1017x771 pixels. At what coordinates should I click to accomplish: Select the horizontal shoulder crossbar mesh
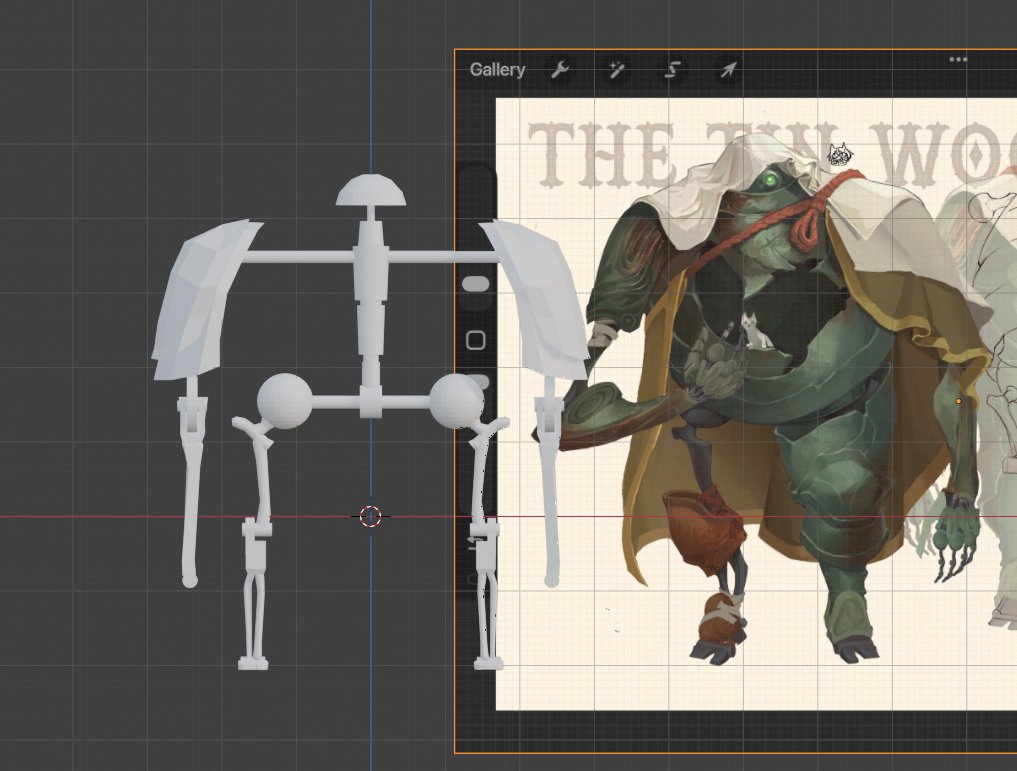coord(370,257)
